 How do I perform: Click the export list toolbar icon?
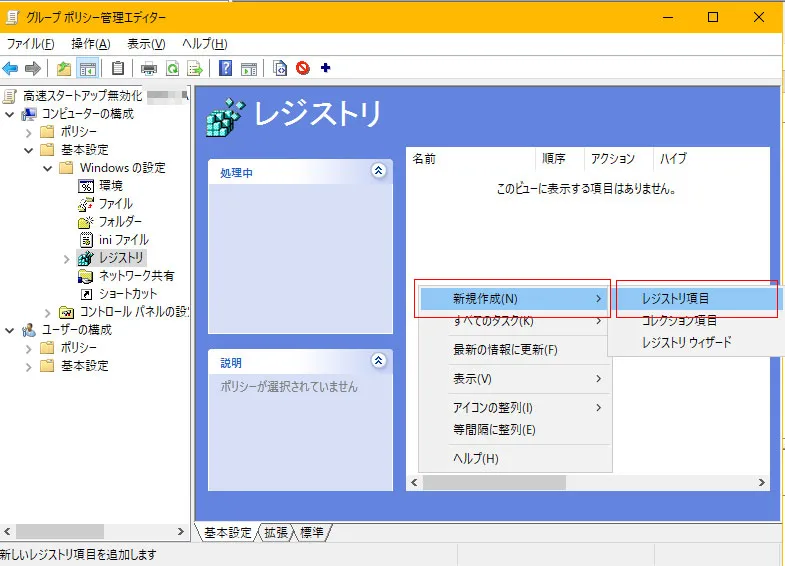click(x=195, y=68)
